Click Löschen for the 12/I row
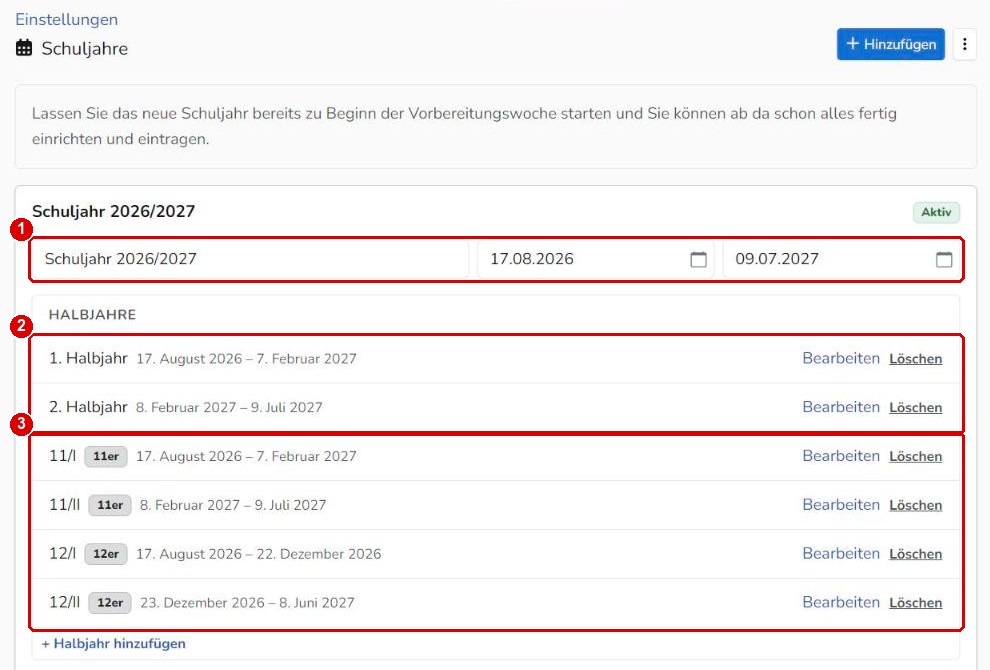 [x=915, y=554]
